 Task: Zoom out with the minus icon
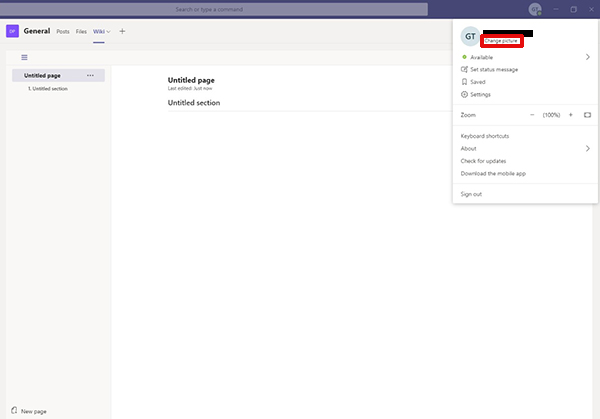click(x=532, y=115)
